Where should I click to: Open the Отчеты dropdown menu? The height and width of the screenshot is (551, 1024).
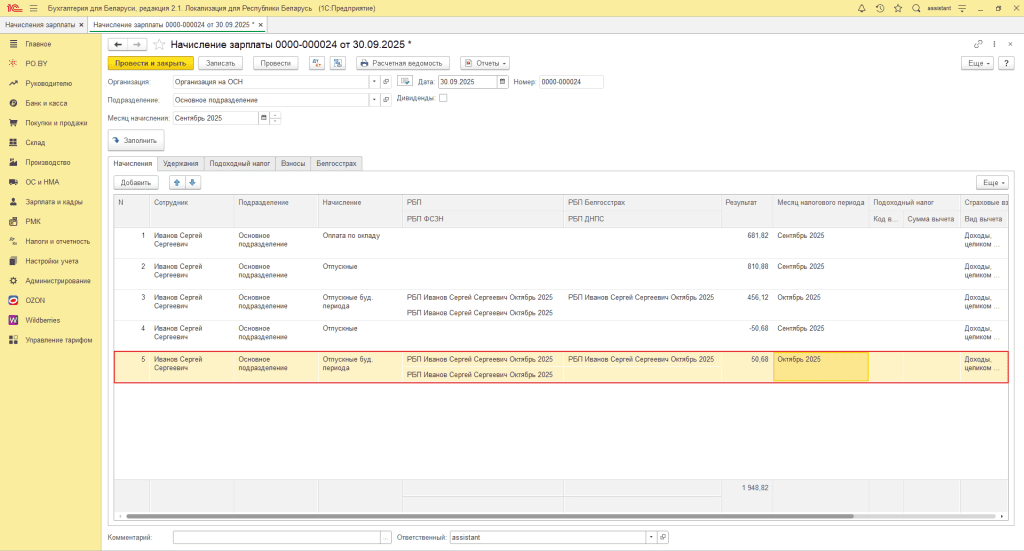[x=484, y=63]
